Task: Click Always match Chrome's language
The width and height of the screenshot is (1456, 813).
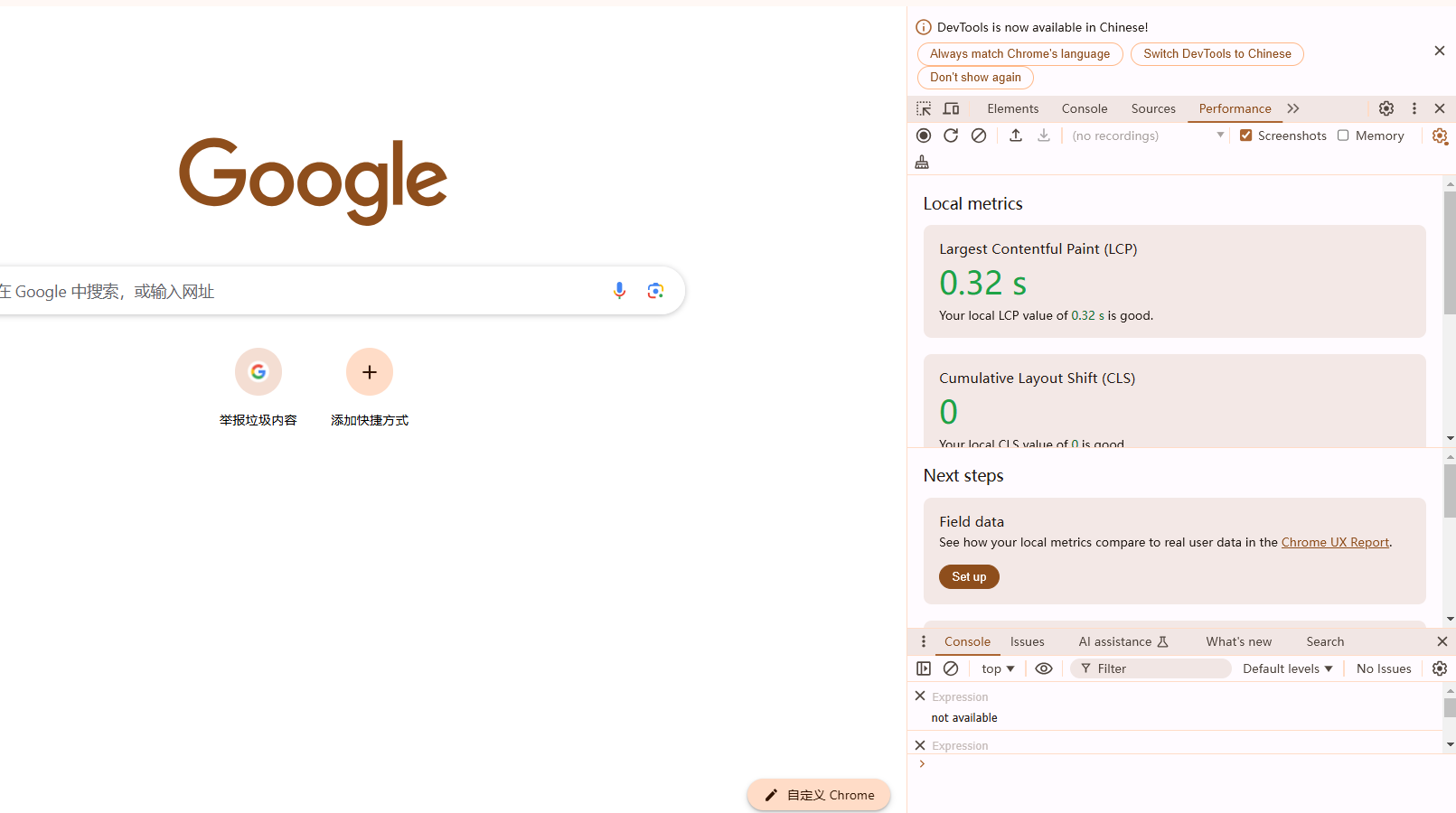Action: pos(1019,54)
